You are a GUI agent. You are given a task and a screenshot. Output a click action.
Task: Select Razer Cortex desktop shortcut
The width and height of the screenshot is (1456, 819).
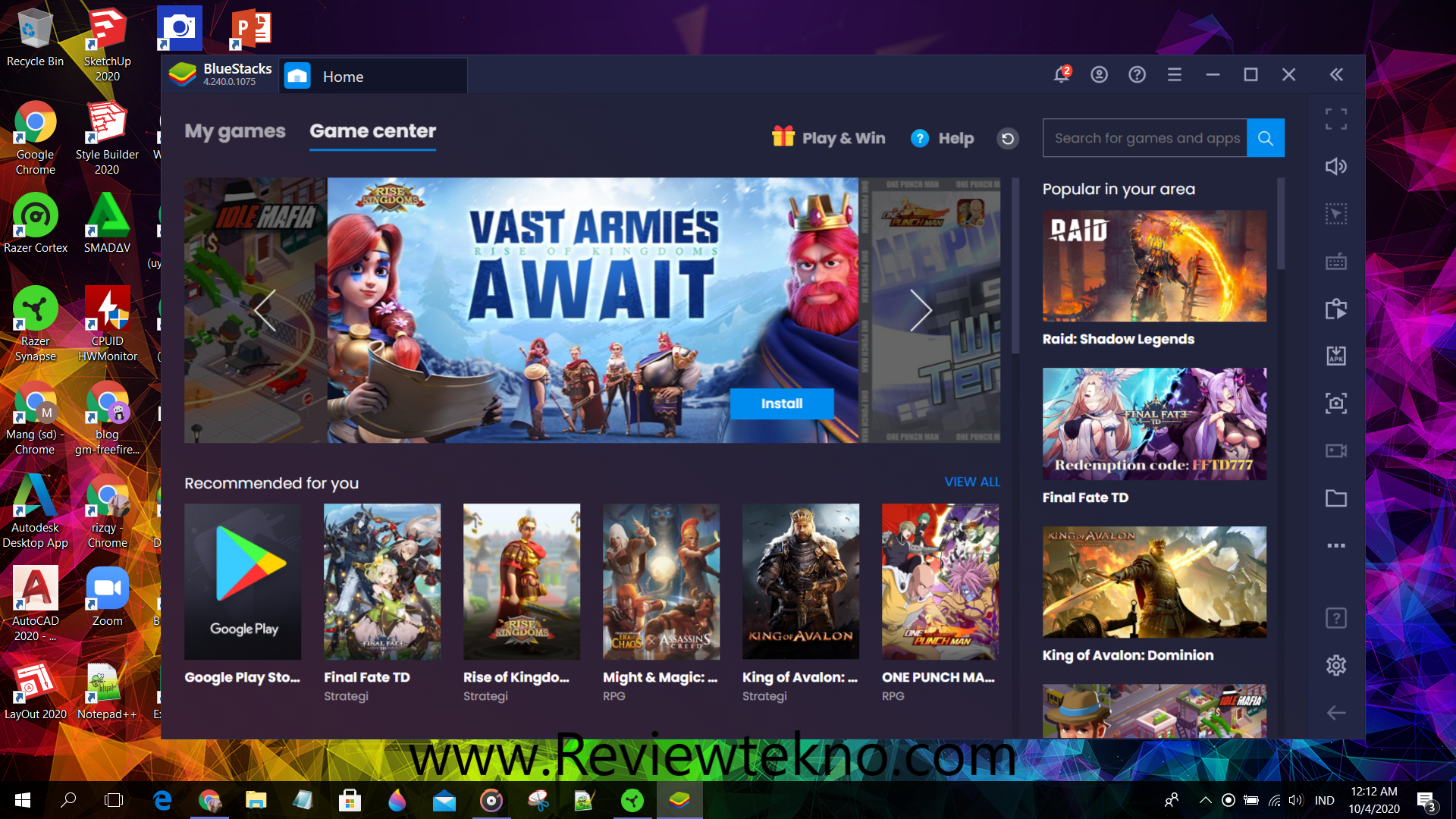coord(36,224)
